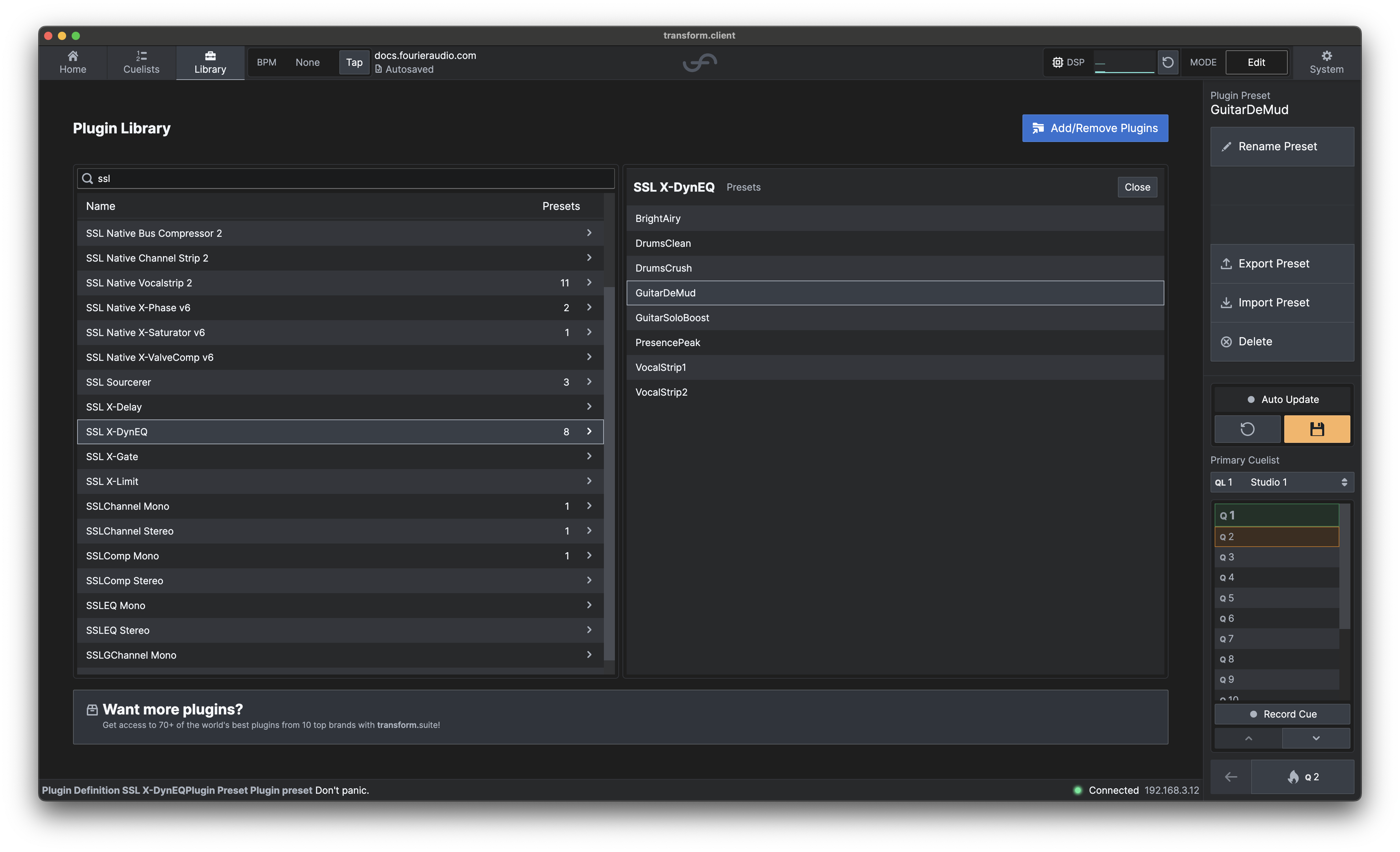Toggle the Edit mode button
This screenshot has height=852, width=1400.
[1256, 62]
